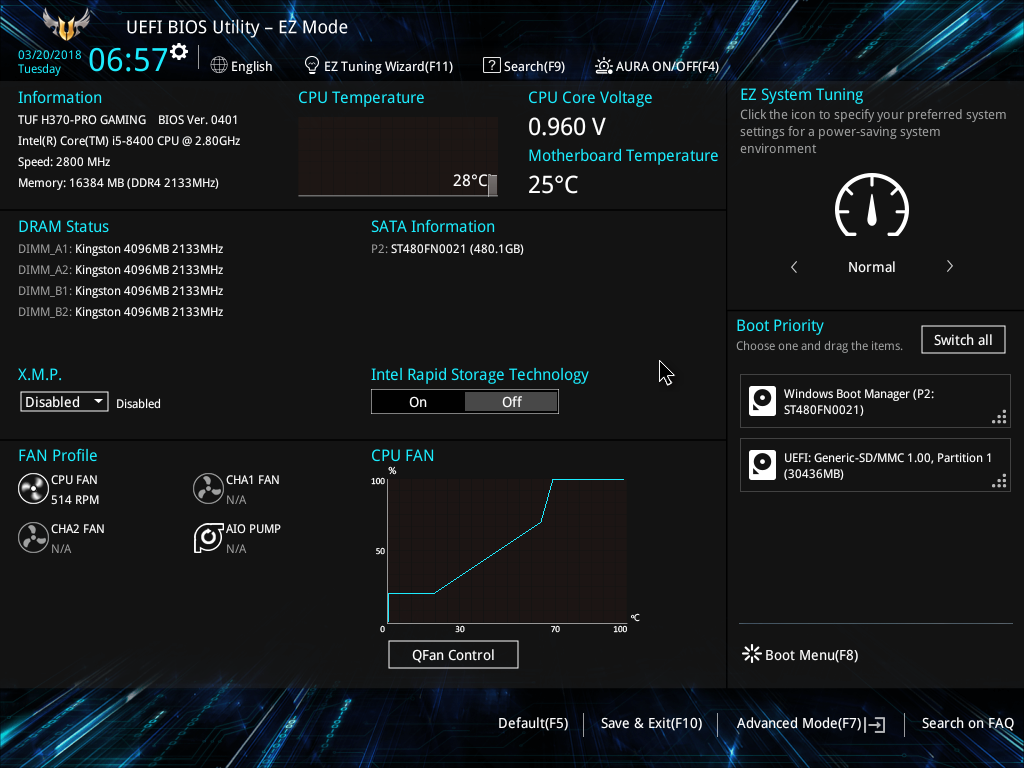Click the clock settings gear icon

(x=179, y=52)
